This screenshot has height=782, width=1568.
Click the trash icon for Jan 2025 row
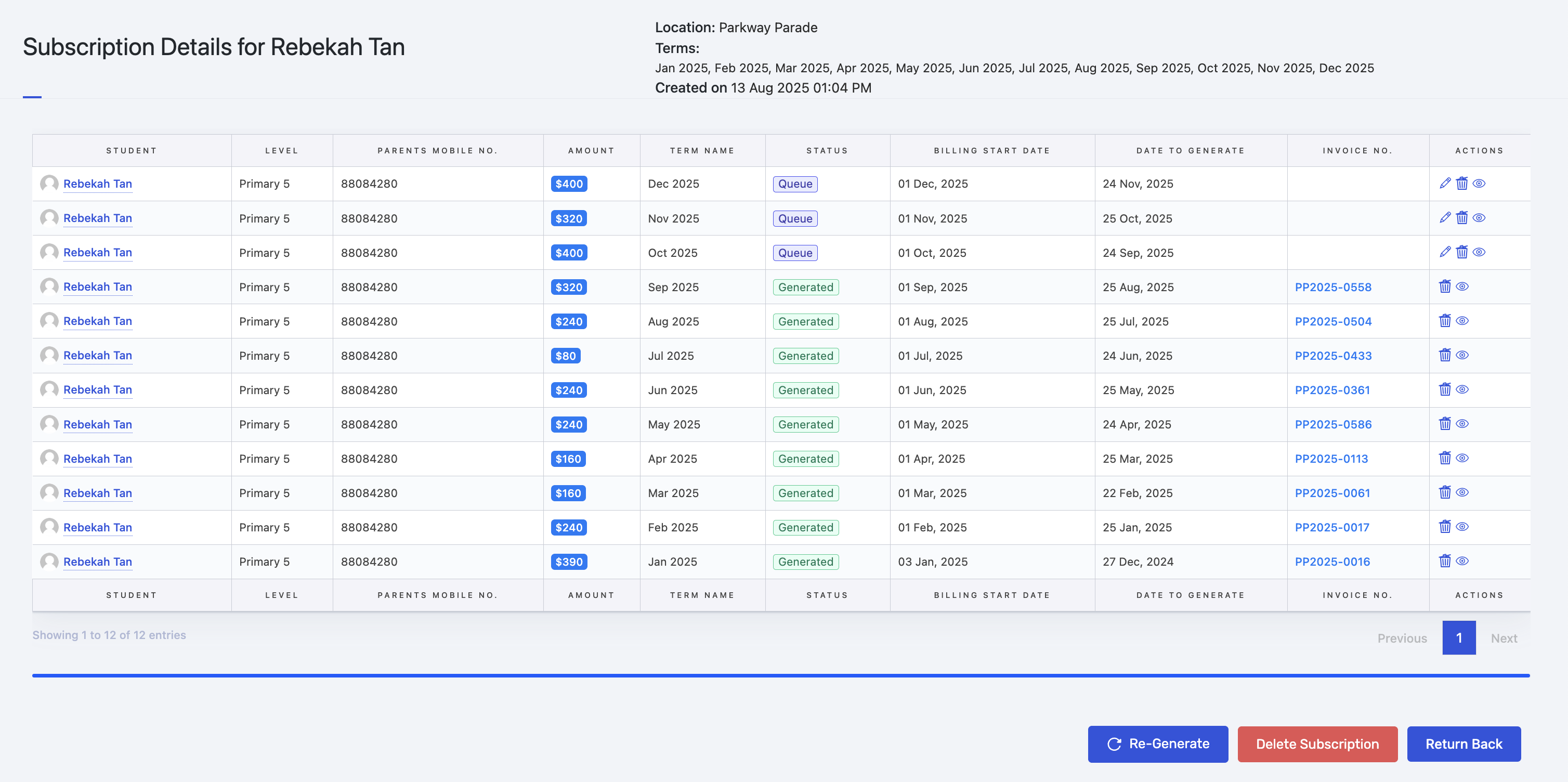1445,561
